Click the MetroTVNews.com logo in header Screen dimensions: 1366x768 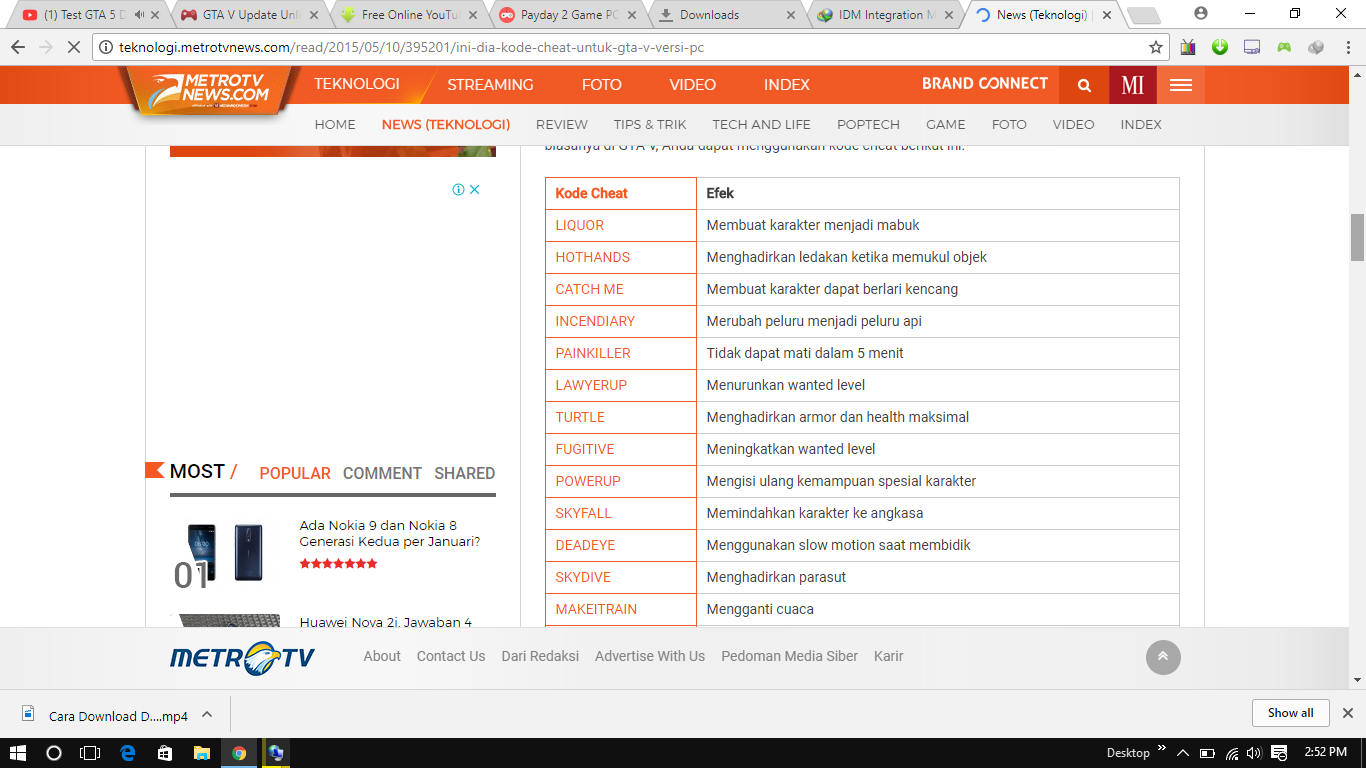click(212, 91)
